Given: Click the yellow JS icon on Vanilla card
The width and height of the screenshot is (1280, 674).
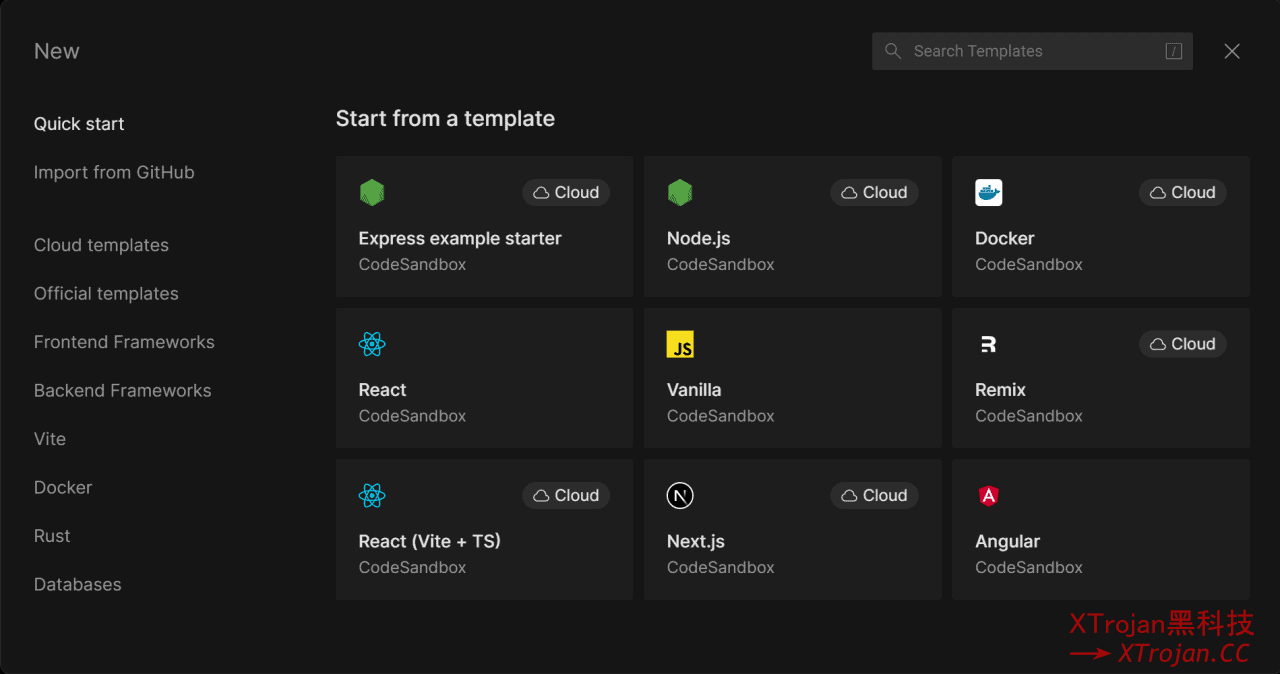Looking at the screenshot, I should click(x=680, y=345).
